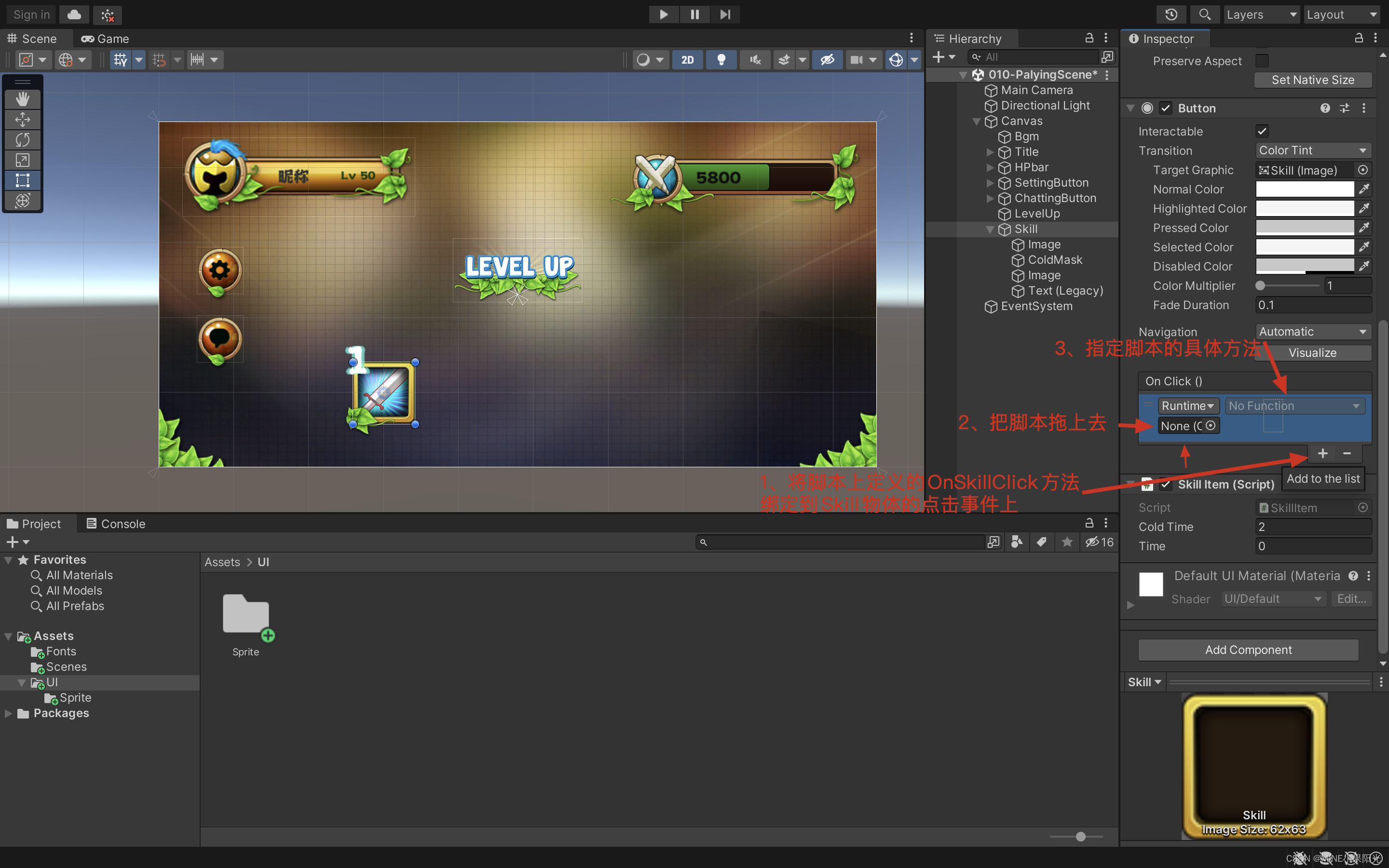This screenshot has width=1389, height=868.
Task: Filter project search by label tag
Action: [1042, 542]
